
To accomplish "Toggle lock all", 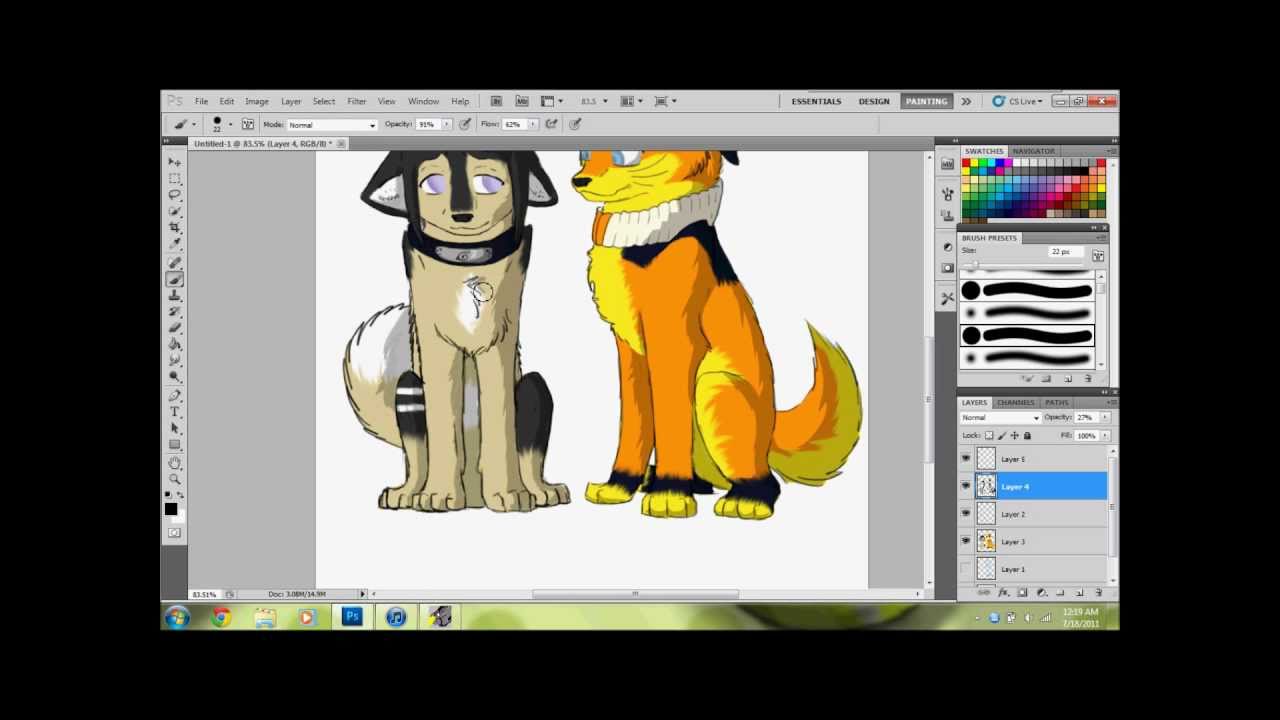I will (x=1027, y=435).
